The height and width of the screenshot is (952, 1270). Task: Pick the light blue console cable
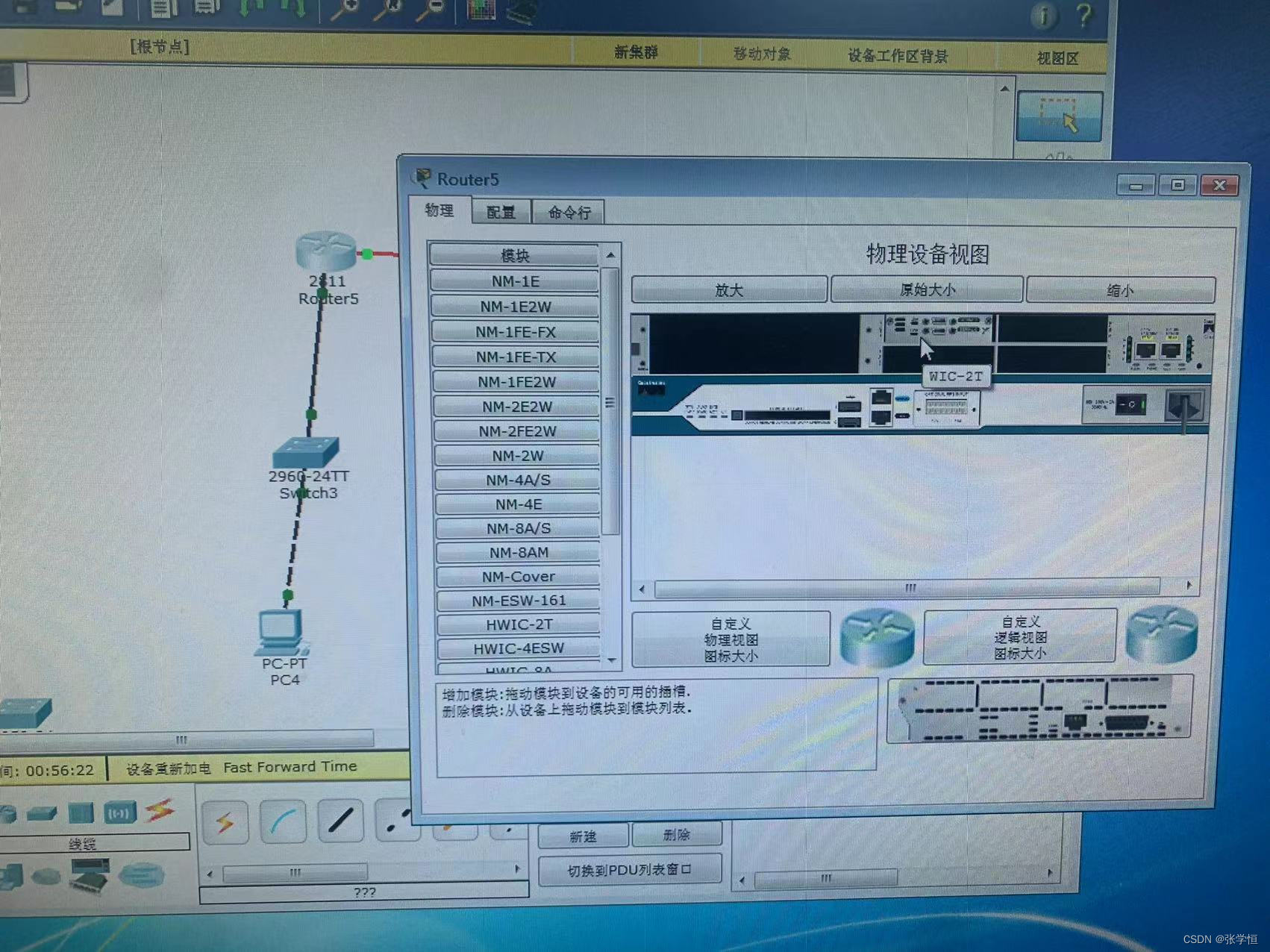coord(283,821)
